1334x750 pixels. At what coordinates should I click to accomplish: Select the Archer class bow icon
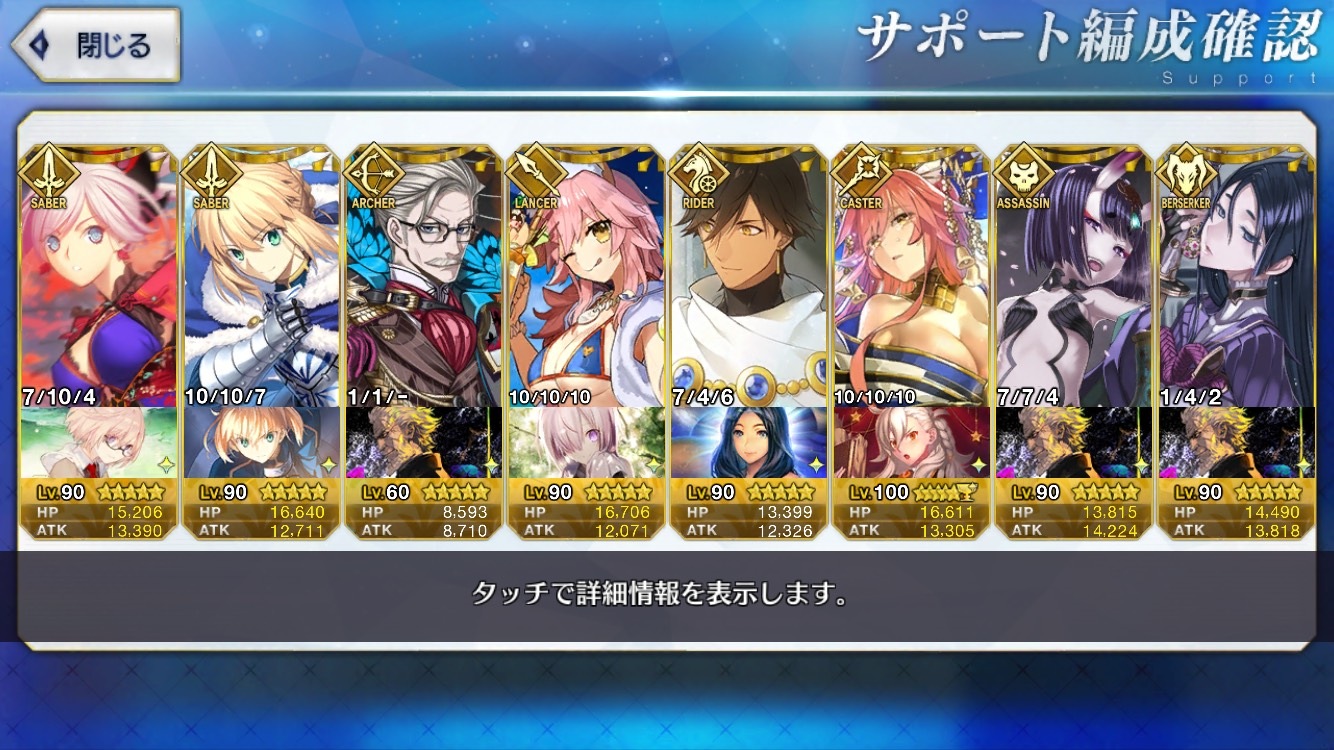pyautogui.click(x=371, y=172)
